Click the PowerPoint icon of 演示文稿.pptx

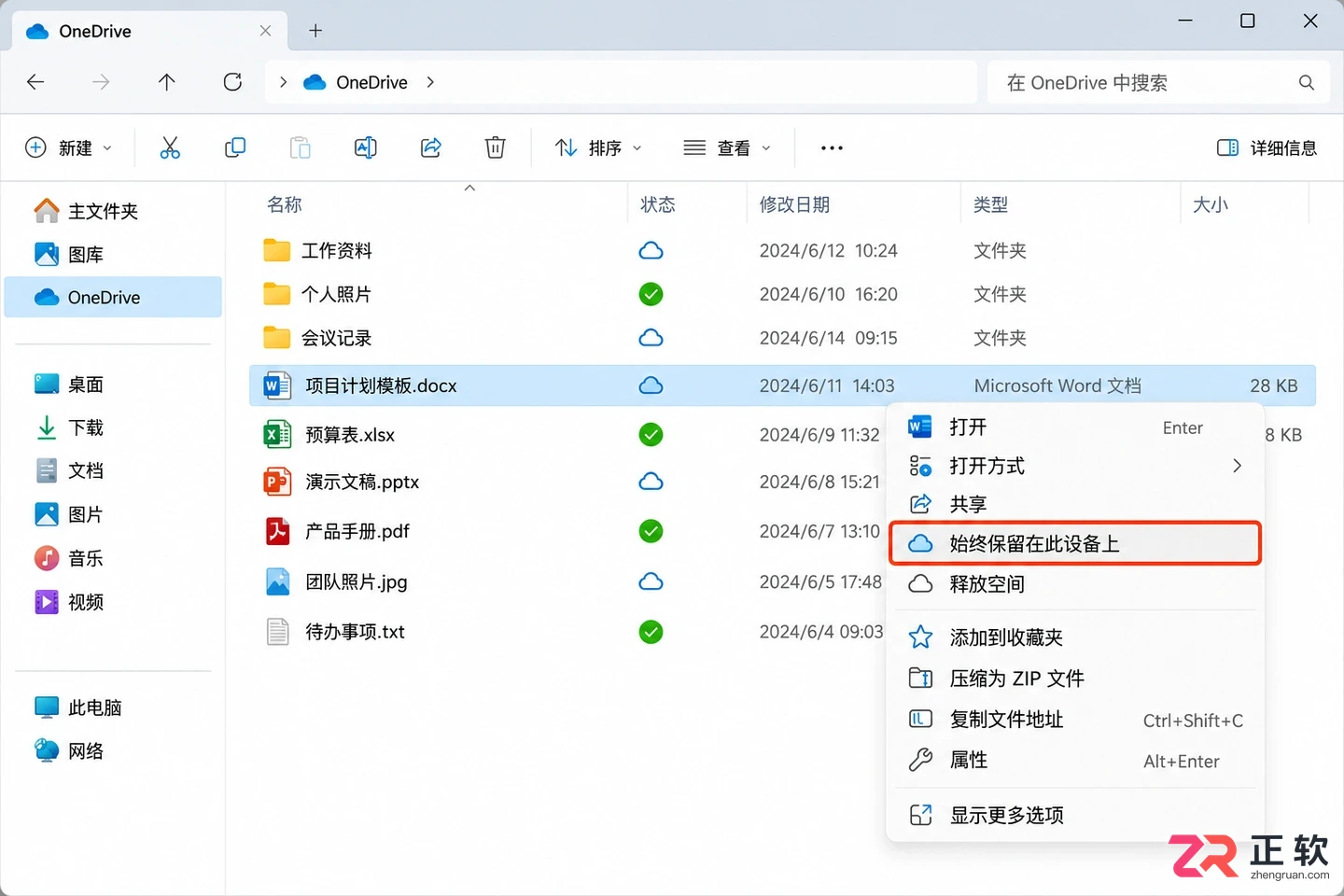click(x=276, y=482)
